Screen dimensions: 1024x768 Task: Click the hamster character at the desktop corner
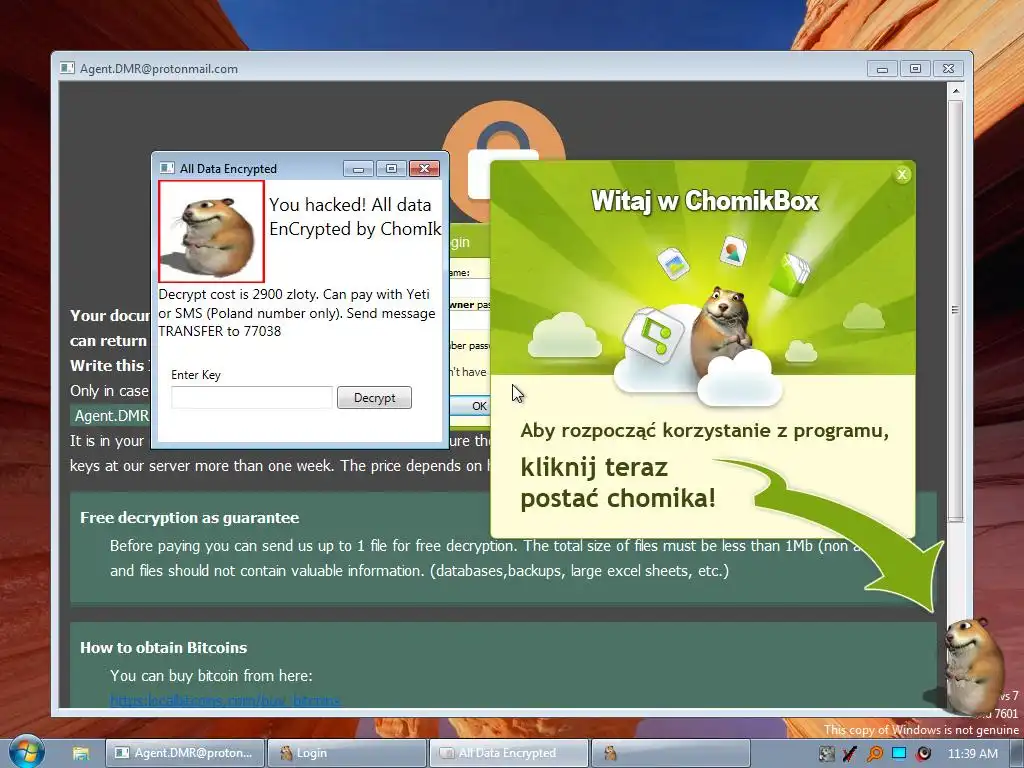click(x=974, y=665)
